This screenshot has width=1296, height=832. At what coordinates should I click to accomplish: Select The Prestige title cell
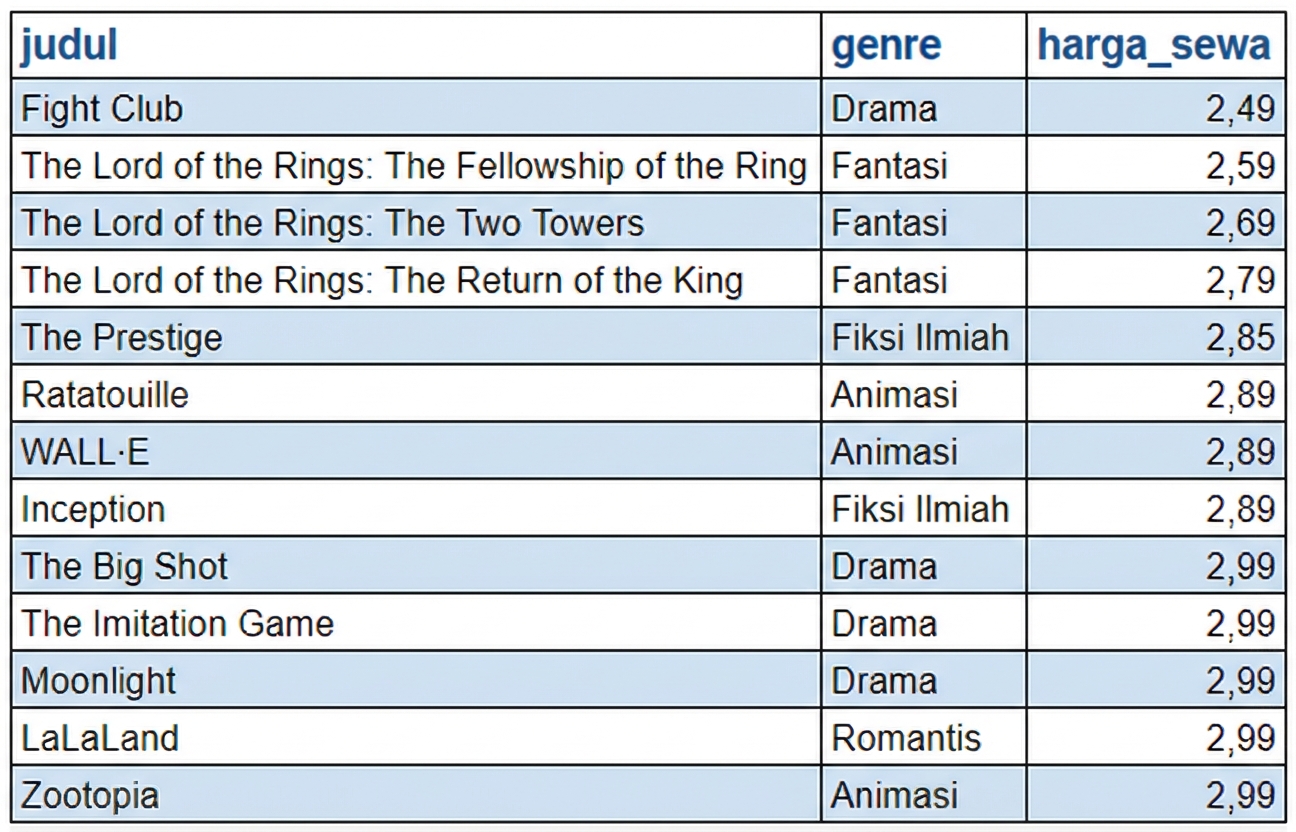122,337
